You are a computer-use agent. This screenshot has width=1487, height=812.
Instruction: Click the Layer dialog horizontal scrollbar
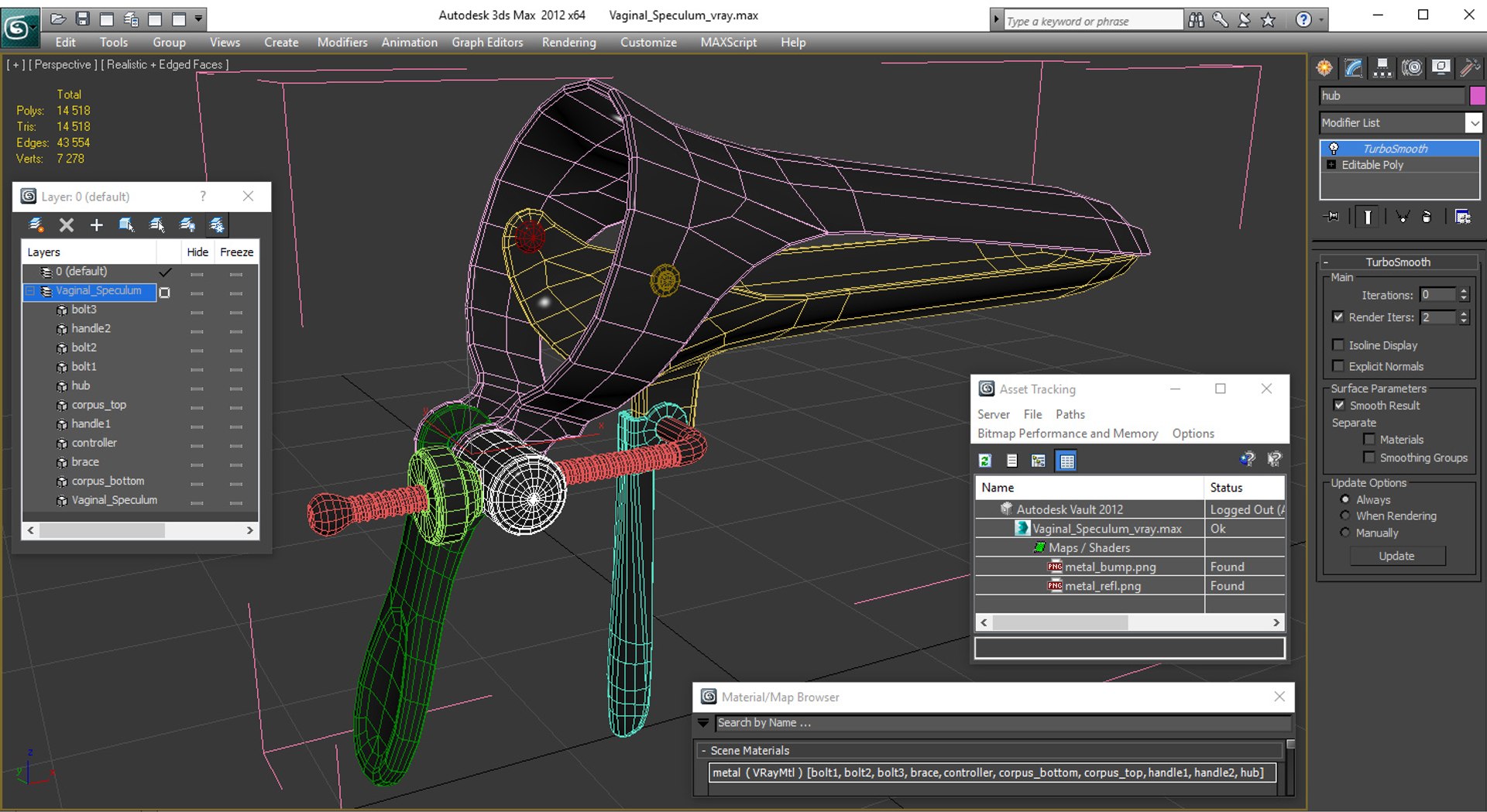(x=140, y=530)
